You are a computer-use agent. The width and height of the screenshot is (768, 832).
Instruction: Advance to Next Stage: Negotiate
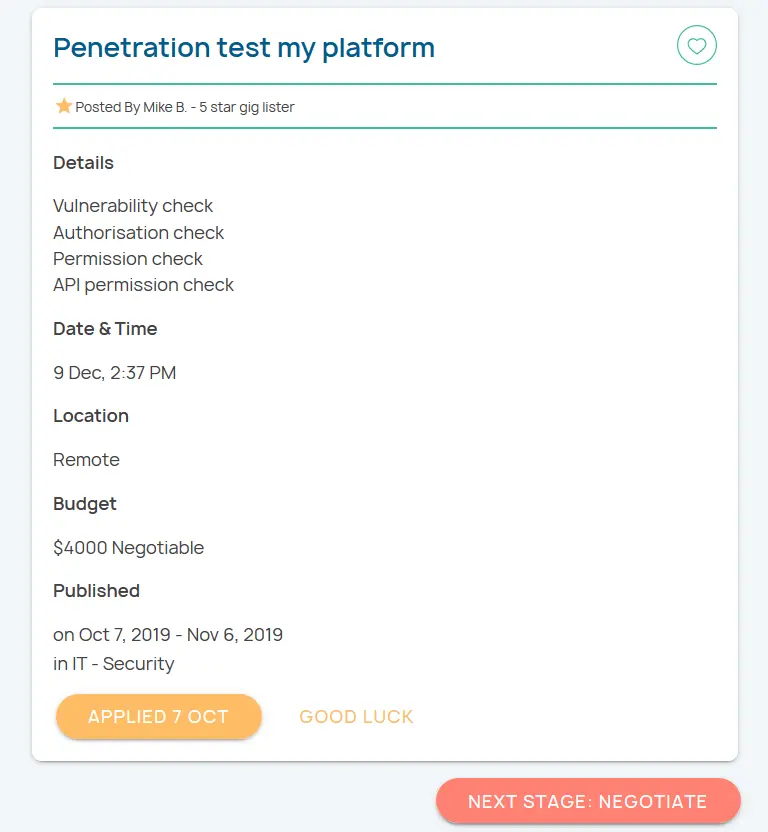588,802
